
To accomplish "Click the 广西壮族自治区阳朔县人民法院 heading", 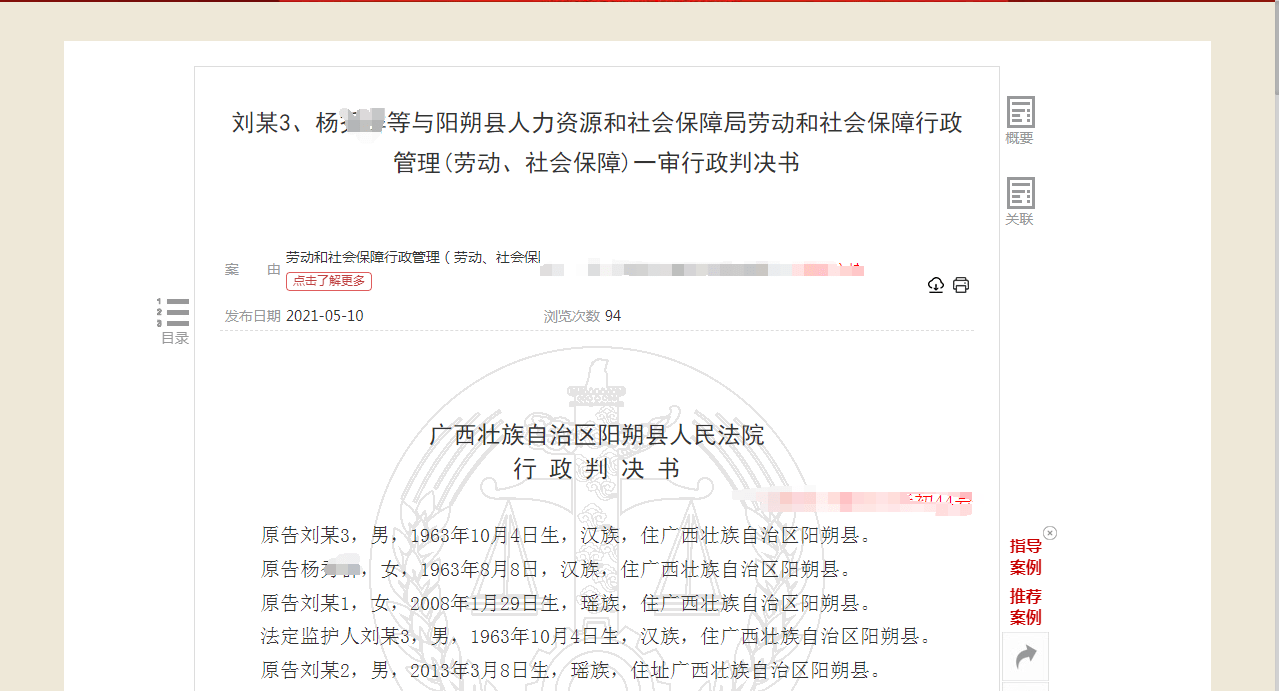I will (x=597, y=435).
